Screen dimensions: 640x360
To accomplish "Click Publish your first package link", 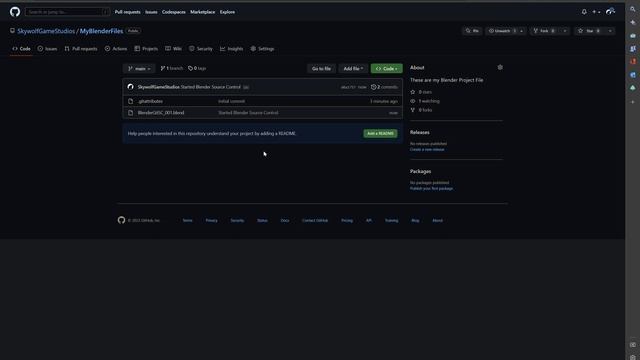I will click(431, 189).
